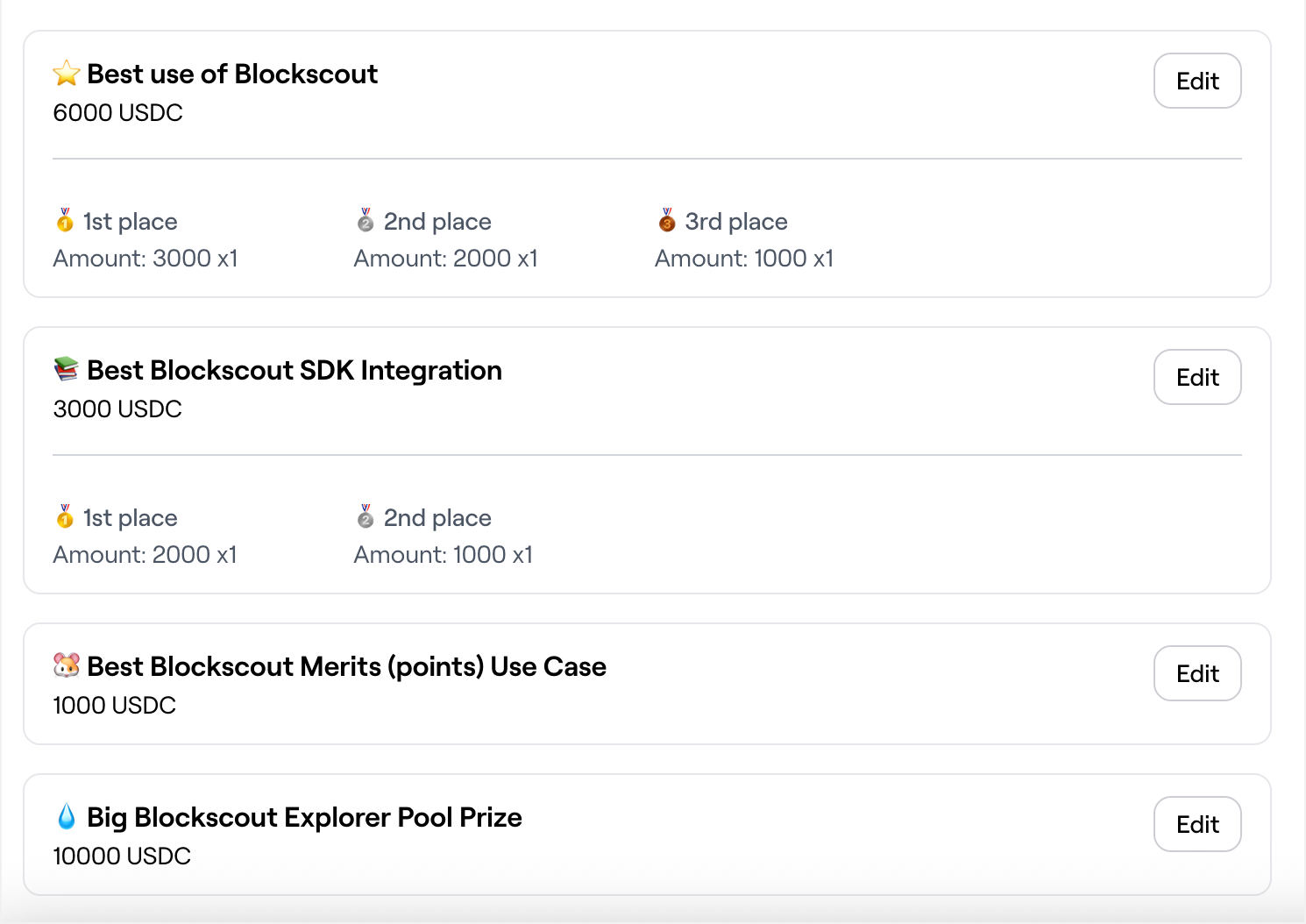The image size is (1306, 924).
Task: Edit the Big Blockscout Explorer Pool Prize
Action: pyautogui.click(x=1197, y=824)
